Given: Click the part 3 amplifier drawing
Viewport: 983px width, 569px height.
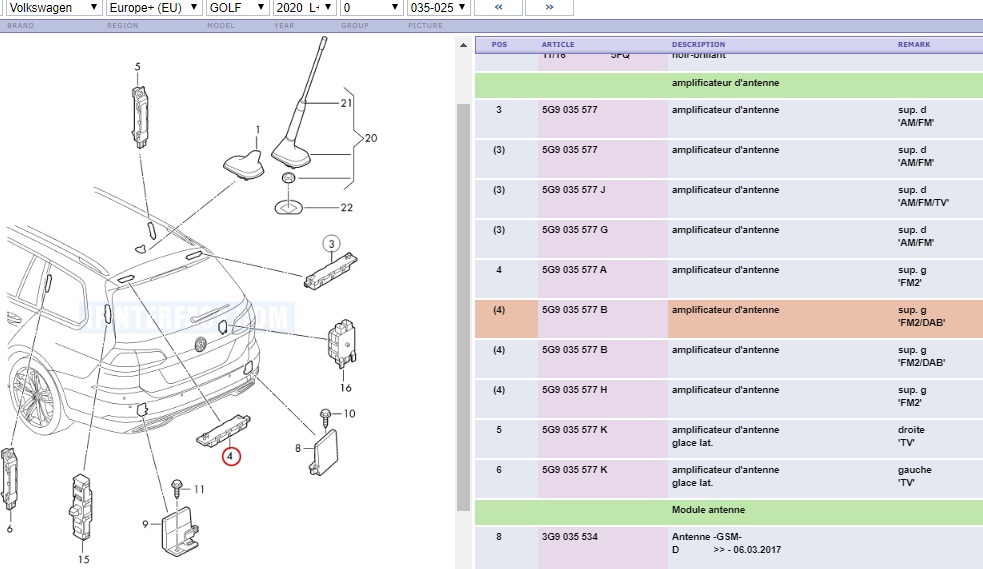Looking at the screenshot, I should pos(330,271).
